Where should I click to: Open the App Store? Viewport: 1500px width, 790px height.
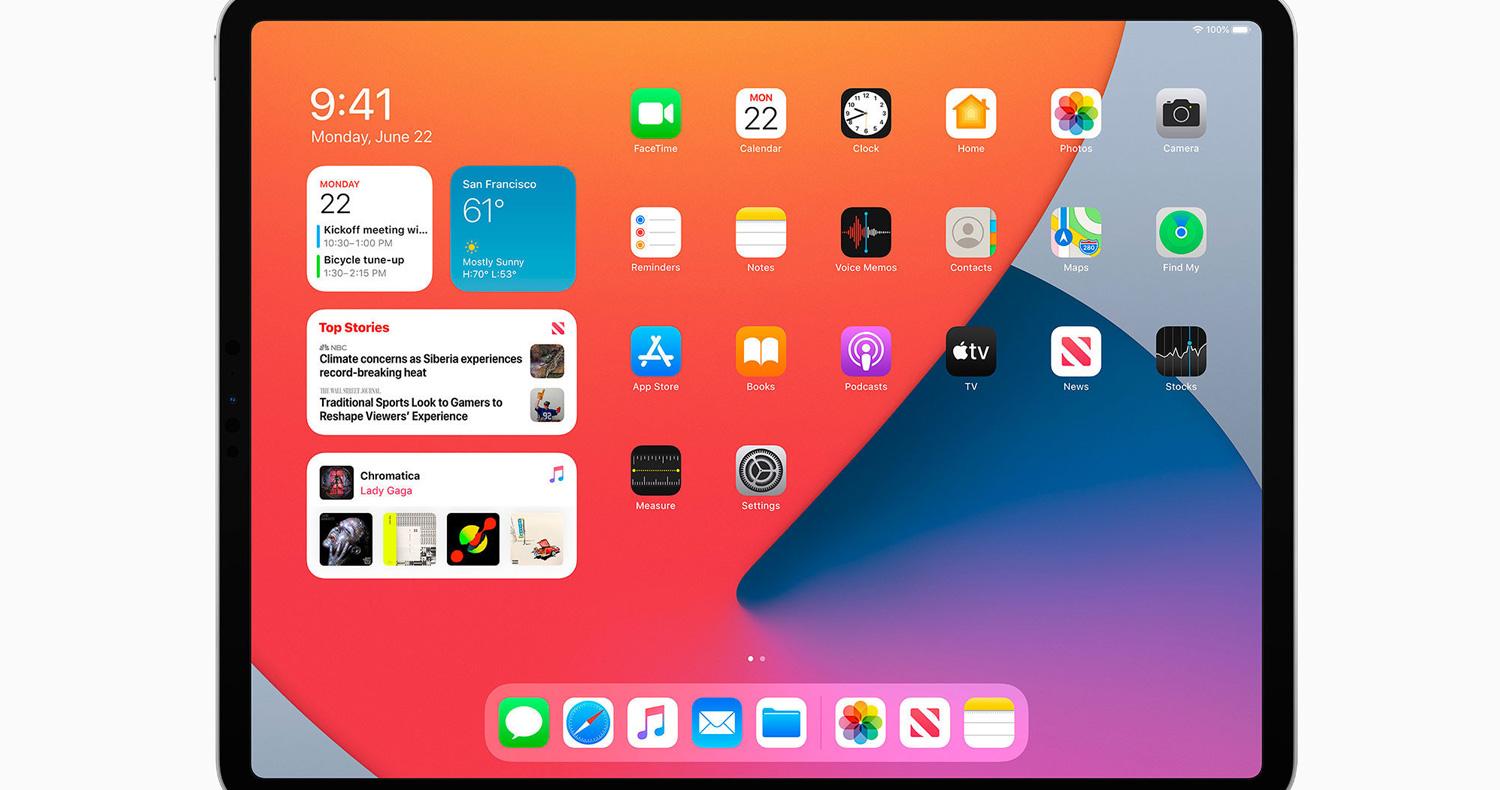tap(655, 352)
